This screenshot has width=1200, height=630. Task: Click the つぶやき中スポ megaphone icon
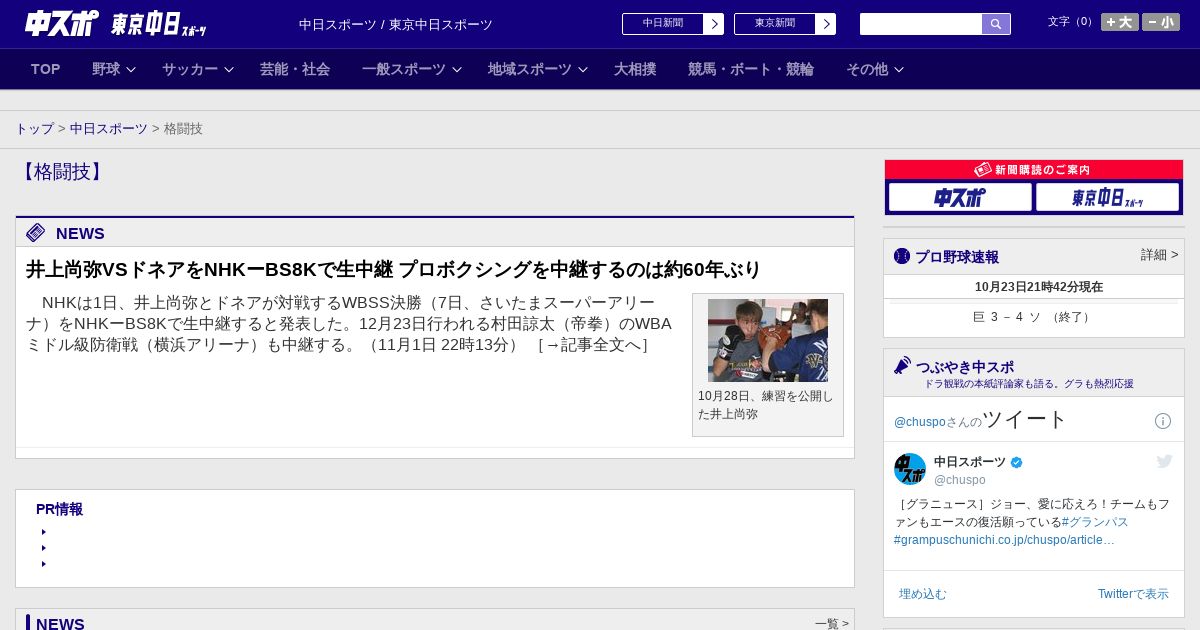(902, 366)
